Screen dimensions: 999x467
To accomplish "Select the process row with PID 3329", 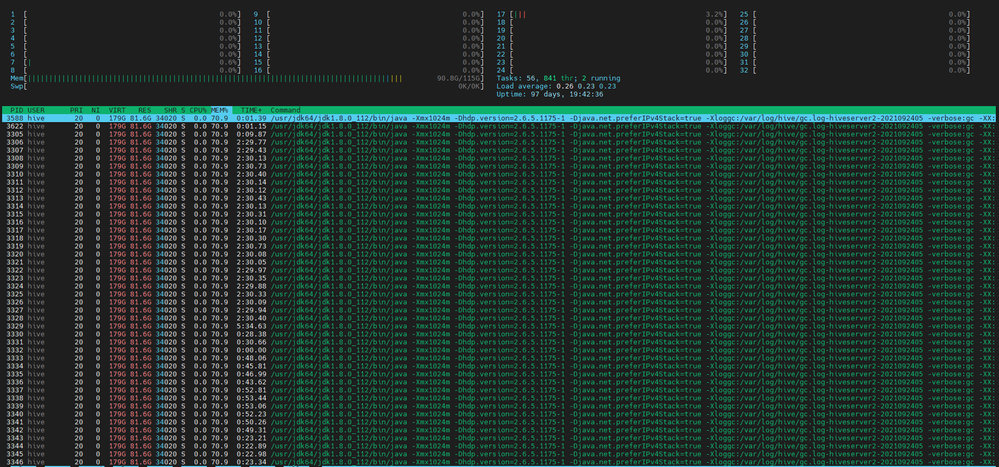I will coord(500,326).
